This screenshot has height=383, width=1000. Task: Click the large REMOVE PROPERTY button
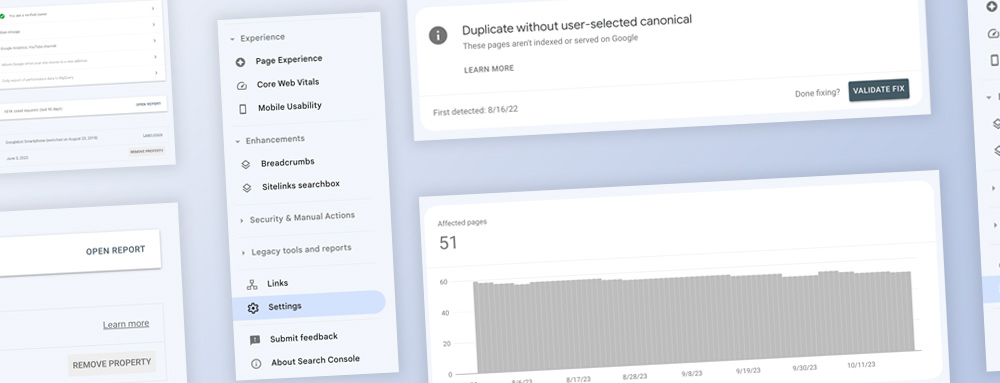pyautogui.click(x=112, y=364)
